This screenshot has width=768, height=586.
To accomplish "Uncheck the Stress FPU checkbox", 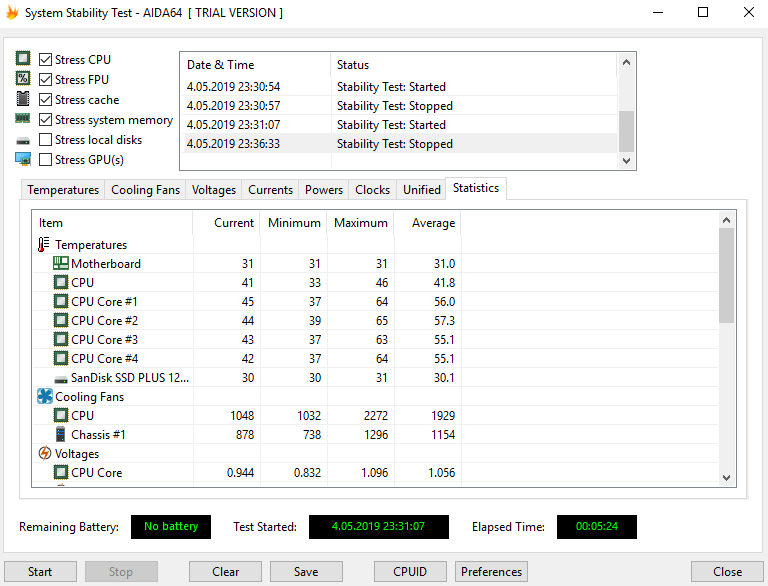I will click(x=45, y=79).
